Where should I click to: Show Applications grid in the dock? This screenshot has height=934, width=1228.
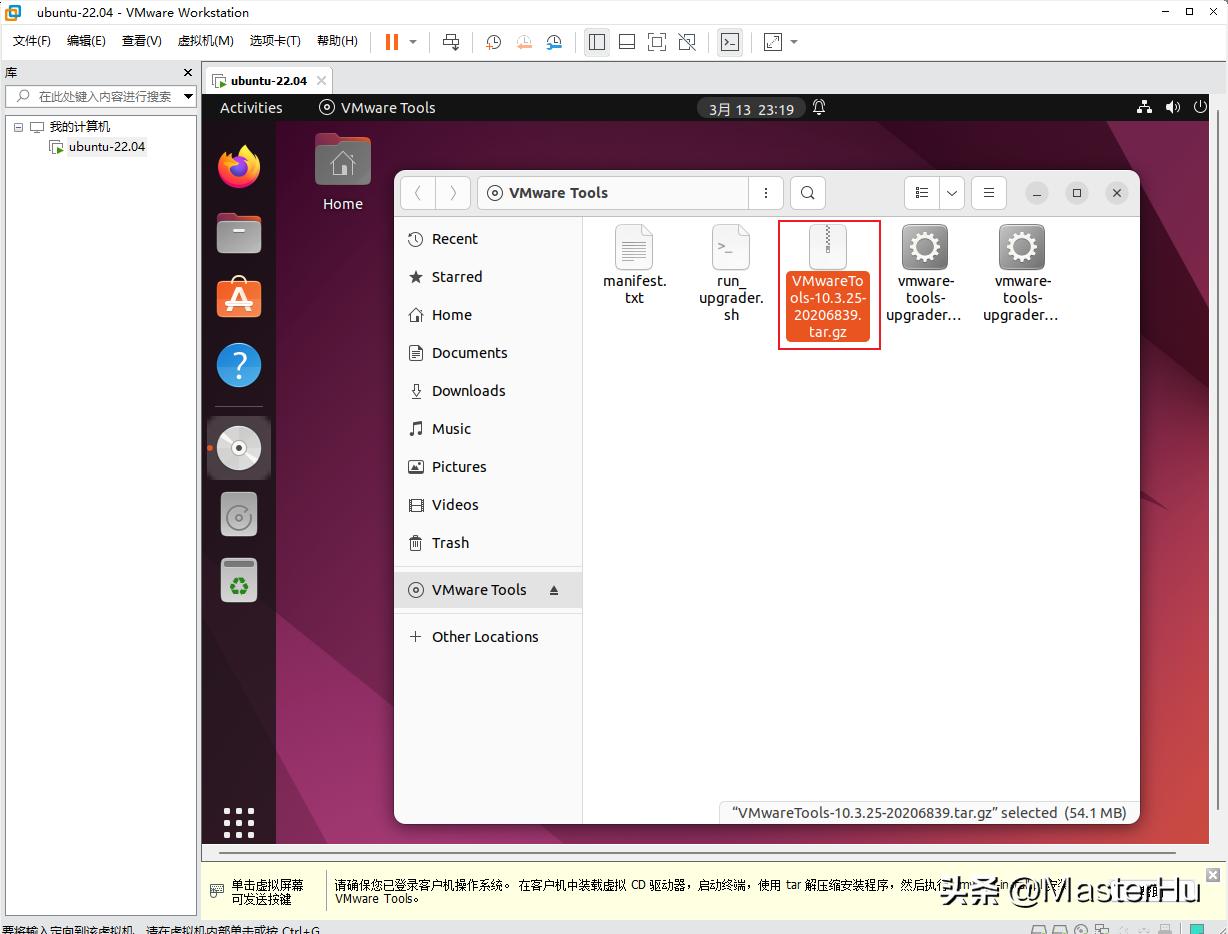tap(238, 822)
